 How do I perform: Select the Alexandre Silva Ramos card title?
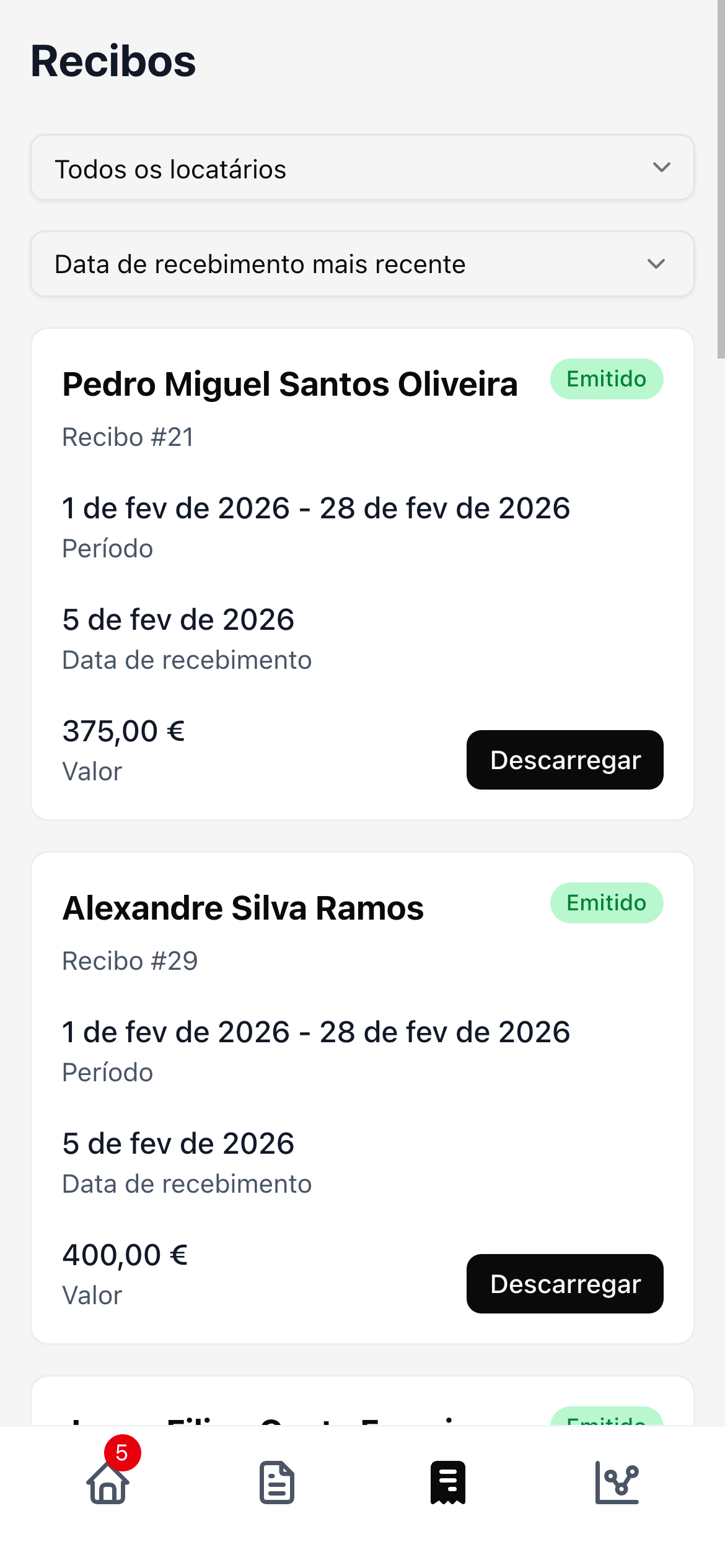coord(243,908)
